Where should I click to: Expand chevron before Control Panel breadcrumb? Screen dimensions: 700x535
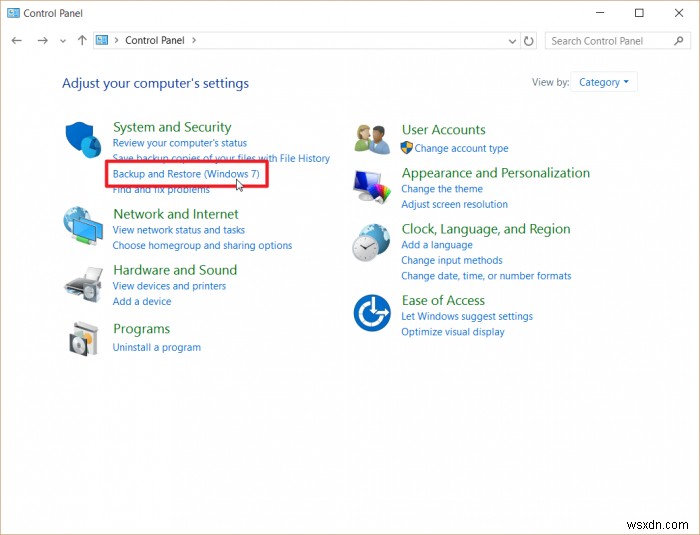116,40
